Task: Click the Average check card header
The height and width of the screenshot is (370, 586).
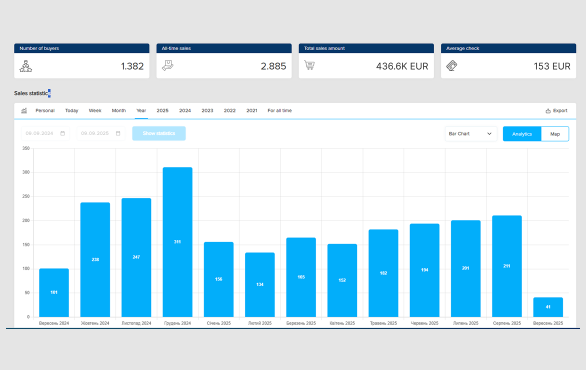Action: point(508,48)
